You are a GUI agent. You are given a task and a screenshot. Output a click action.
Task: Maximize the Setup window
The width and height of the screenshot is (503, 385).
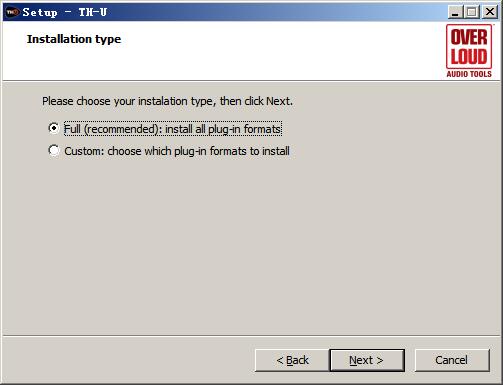(x=472, y=12)
